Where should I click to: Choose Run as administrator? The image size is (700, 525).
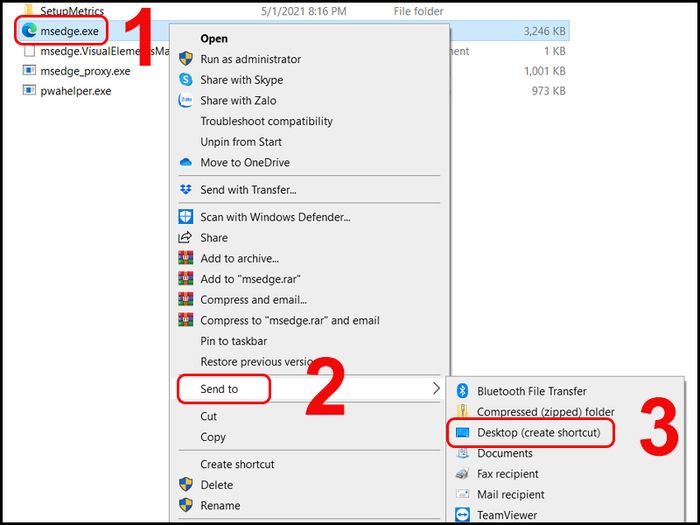click(x=250, y=59)
